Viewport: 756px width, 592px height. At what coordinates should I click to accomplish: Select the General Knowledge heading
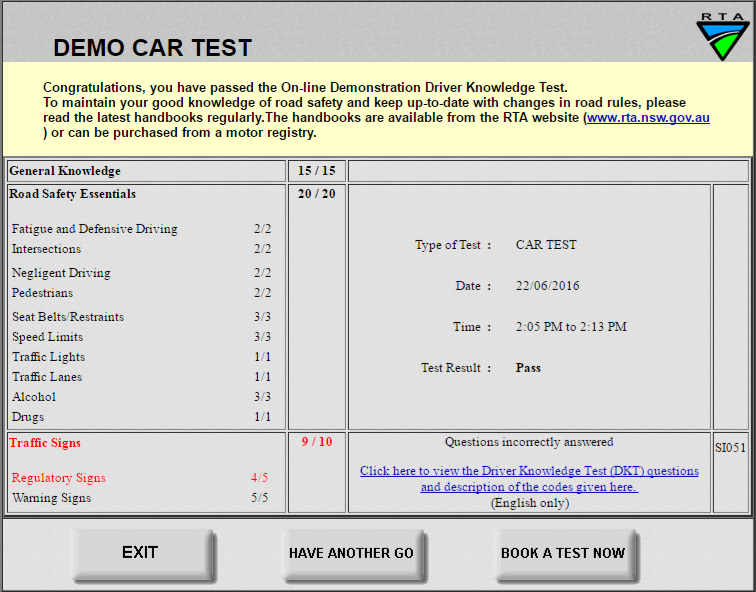[x=65, y=171]
